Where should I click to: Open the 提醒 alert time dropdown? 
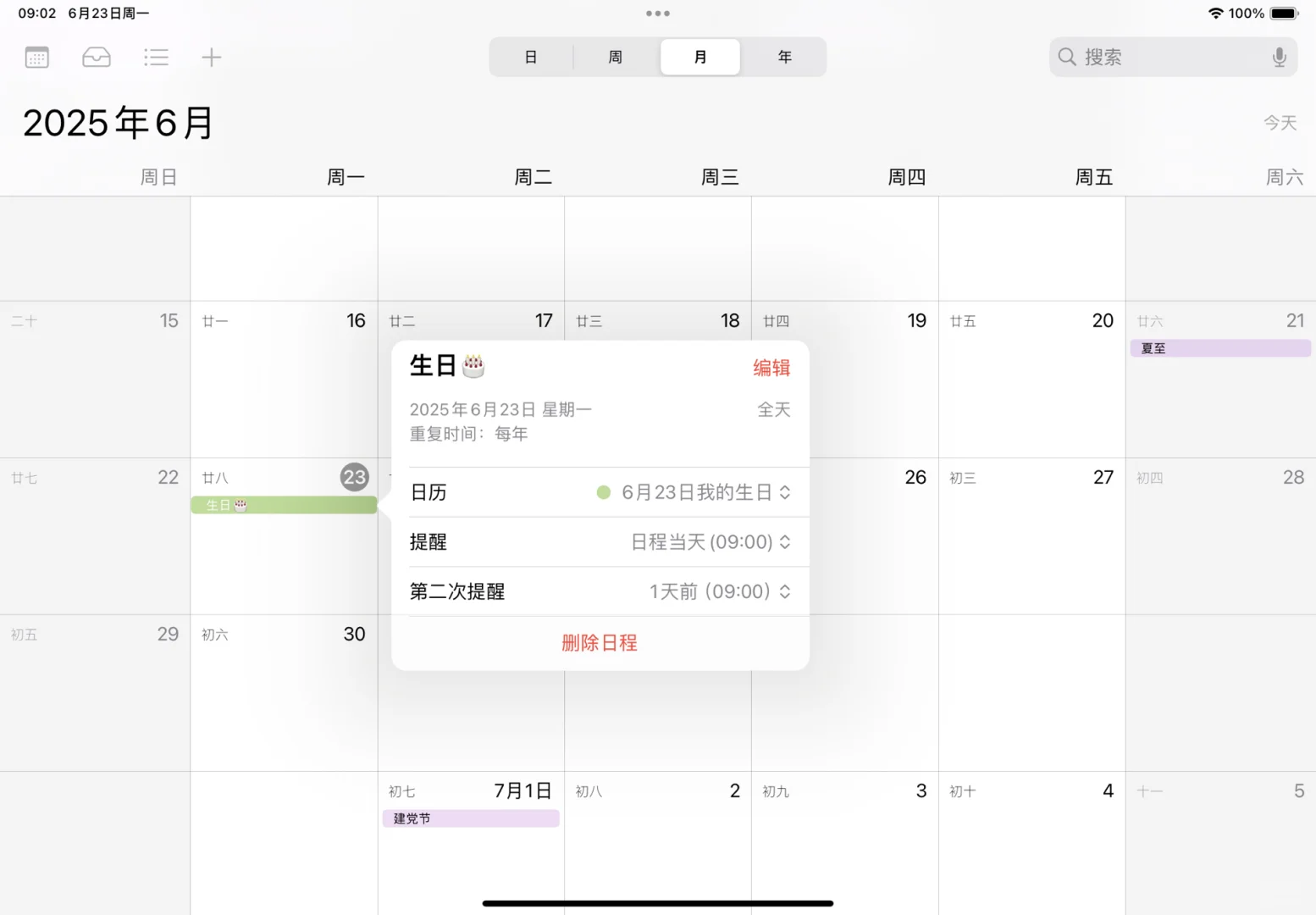pyautogui.click(x=711, y=542)
